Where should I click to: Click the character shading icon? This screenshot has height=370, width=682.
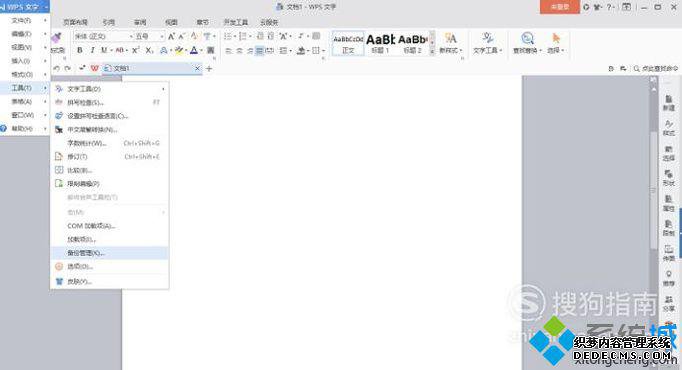point(211,50)
